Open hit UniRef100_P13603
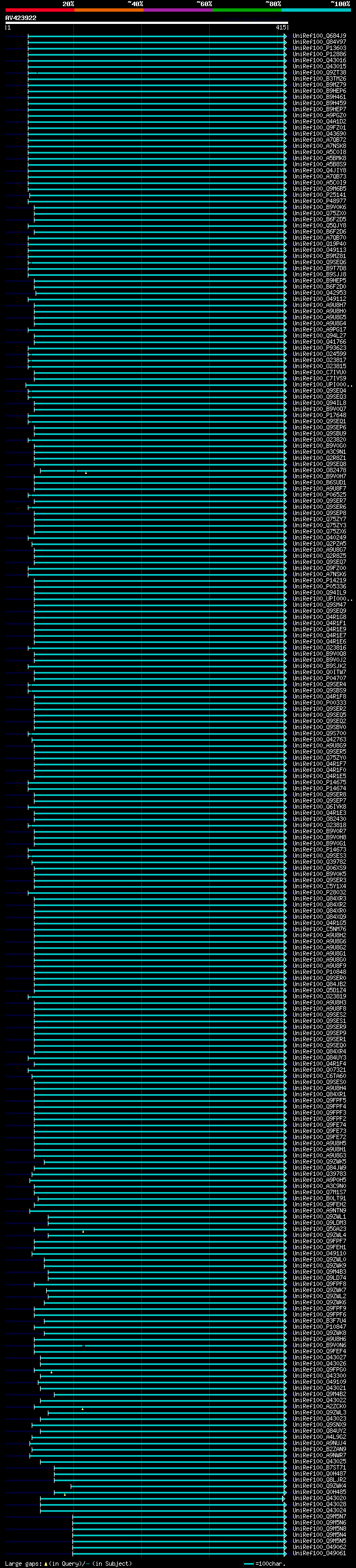356x1568 pixels. coord(319,48)
